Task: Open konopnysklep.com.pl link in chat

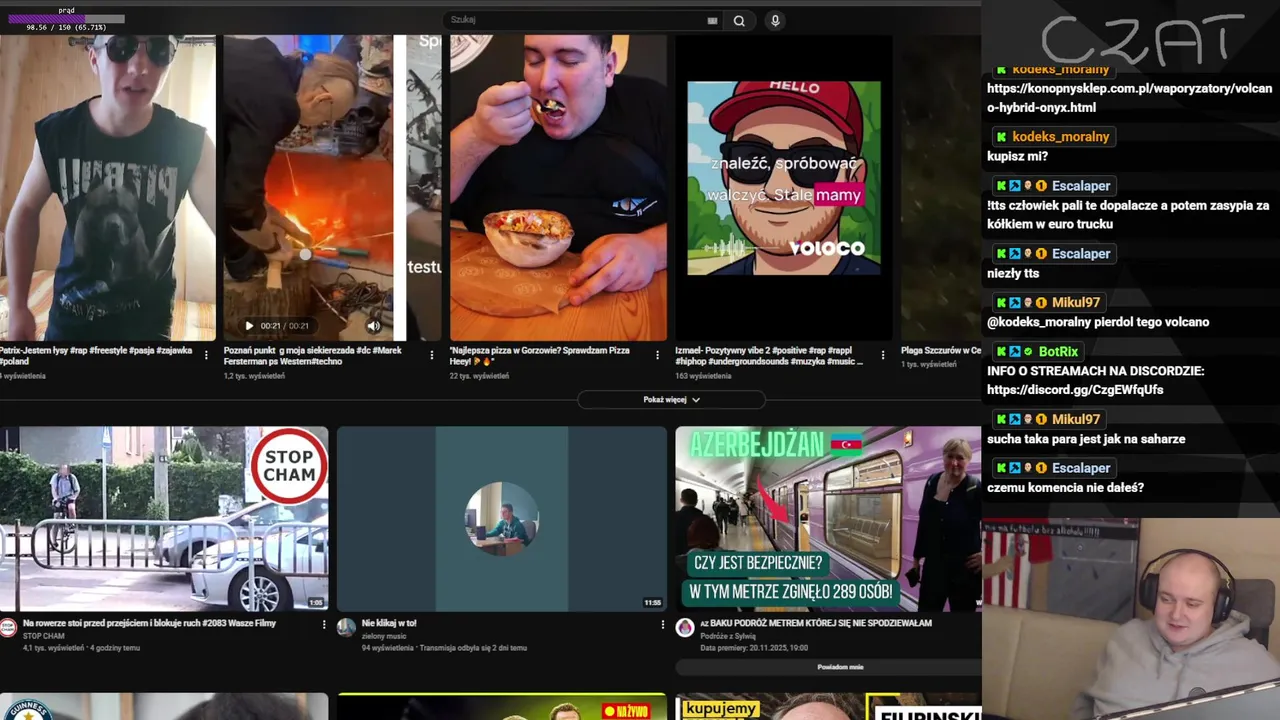Action: [1129, 98]
